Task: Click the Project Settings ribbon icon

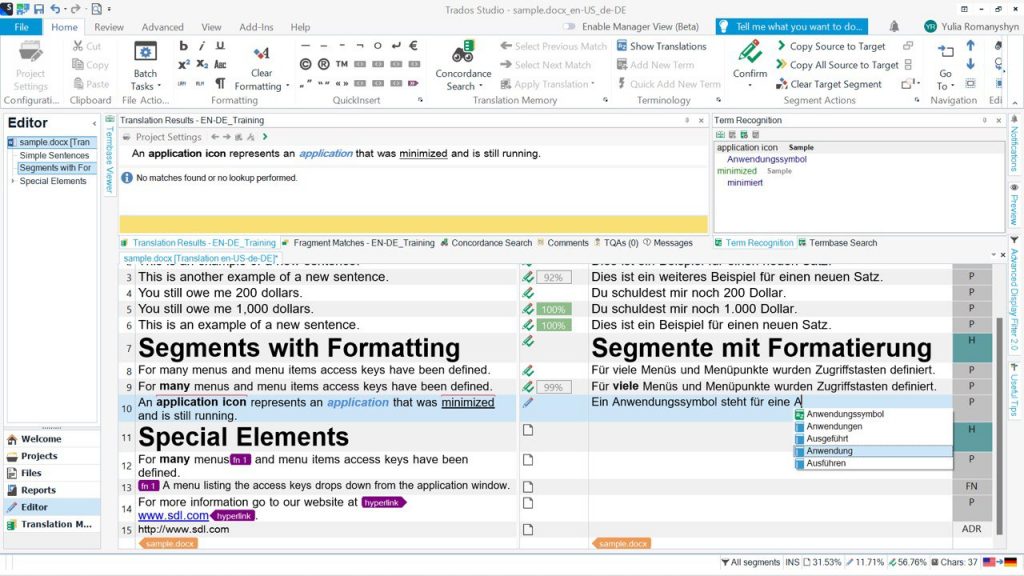Action: click(x=30, y=52)
